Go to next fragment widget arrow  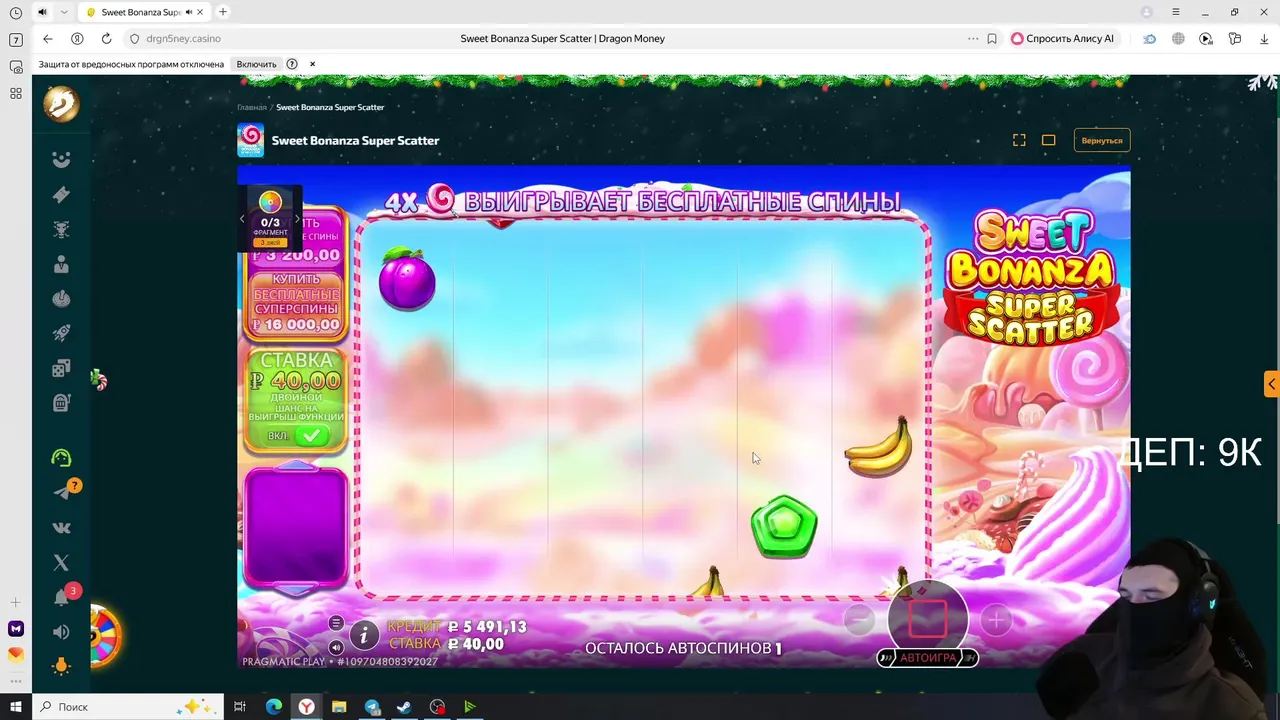(297, 218)
